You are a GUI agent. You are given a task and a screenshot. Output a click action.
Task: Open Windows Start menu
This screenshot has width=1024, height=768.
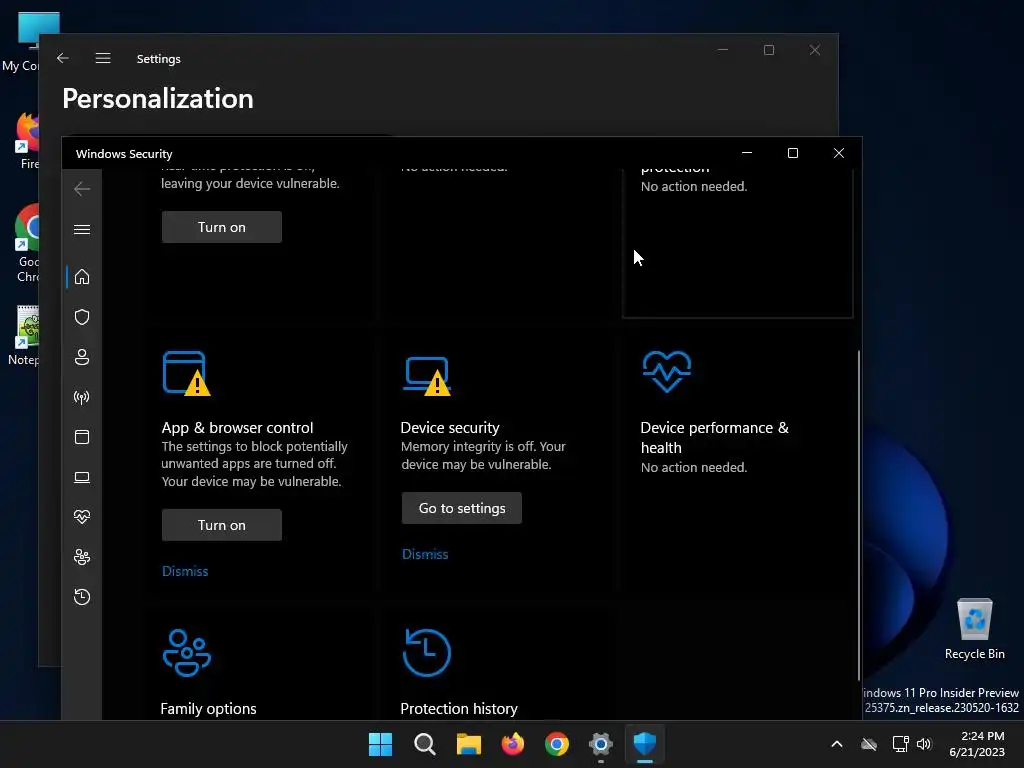tap(380, 744)
